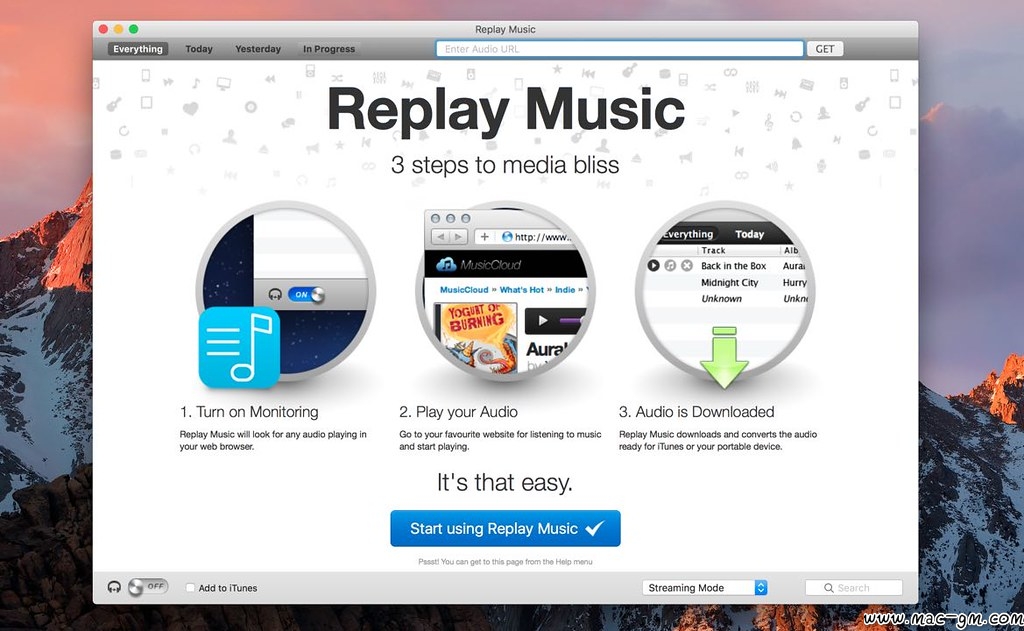Focus the Enter Audio URL field

coord(620,49)
